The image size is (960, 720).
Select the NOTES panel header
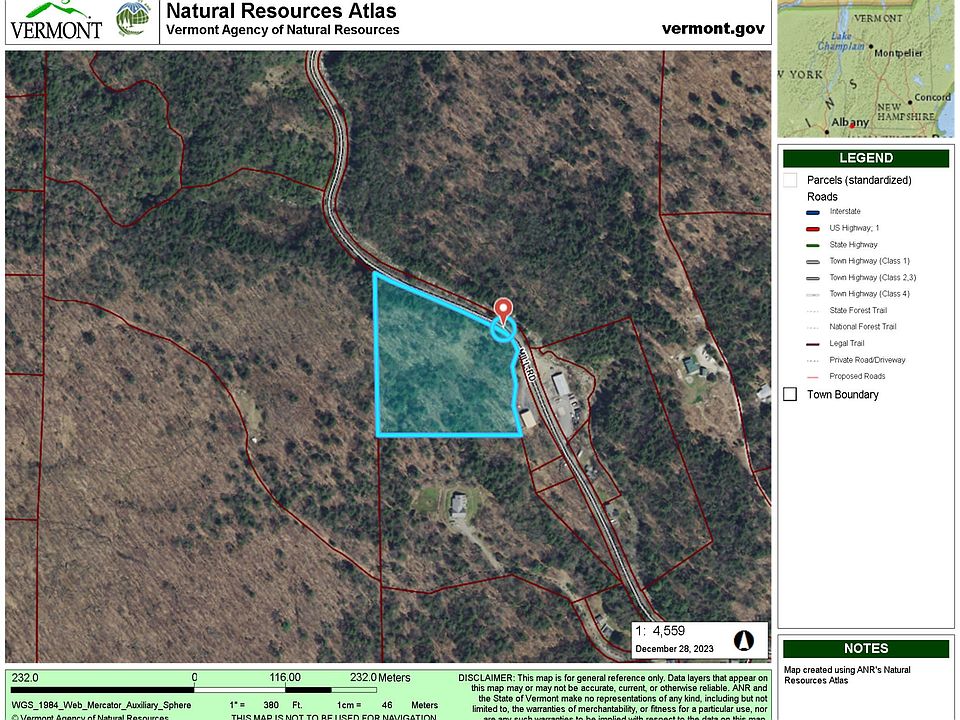(866, 648)
